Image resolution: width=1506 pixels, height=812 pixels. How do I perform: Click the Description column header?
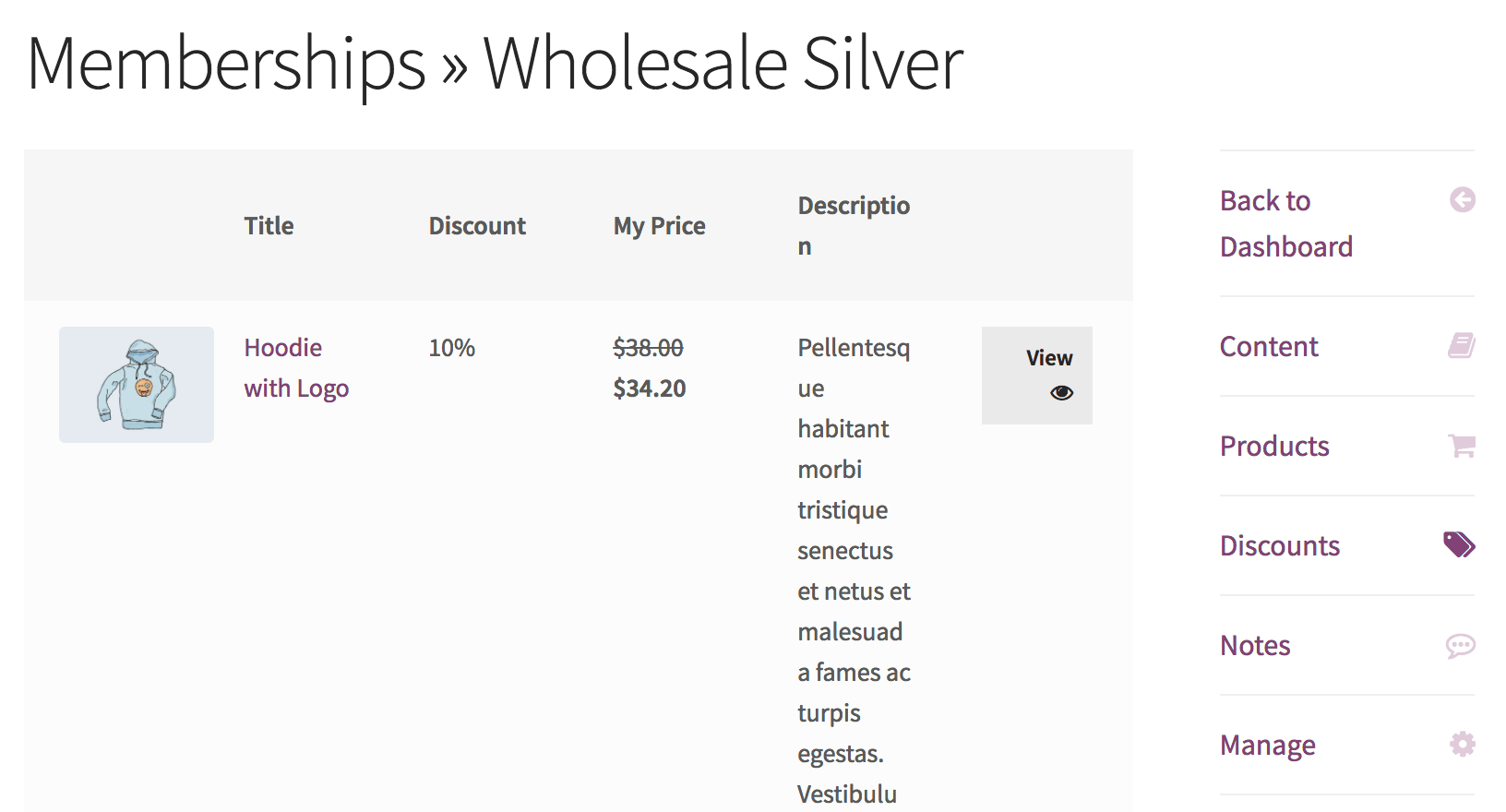click(854, 225)
